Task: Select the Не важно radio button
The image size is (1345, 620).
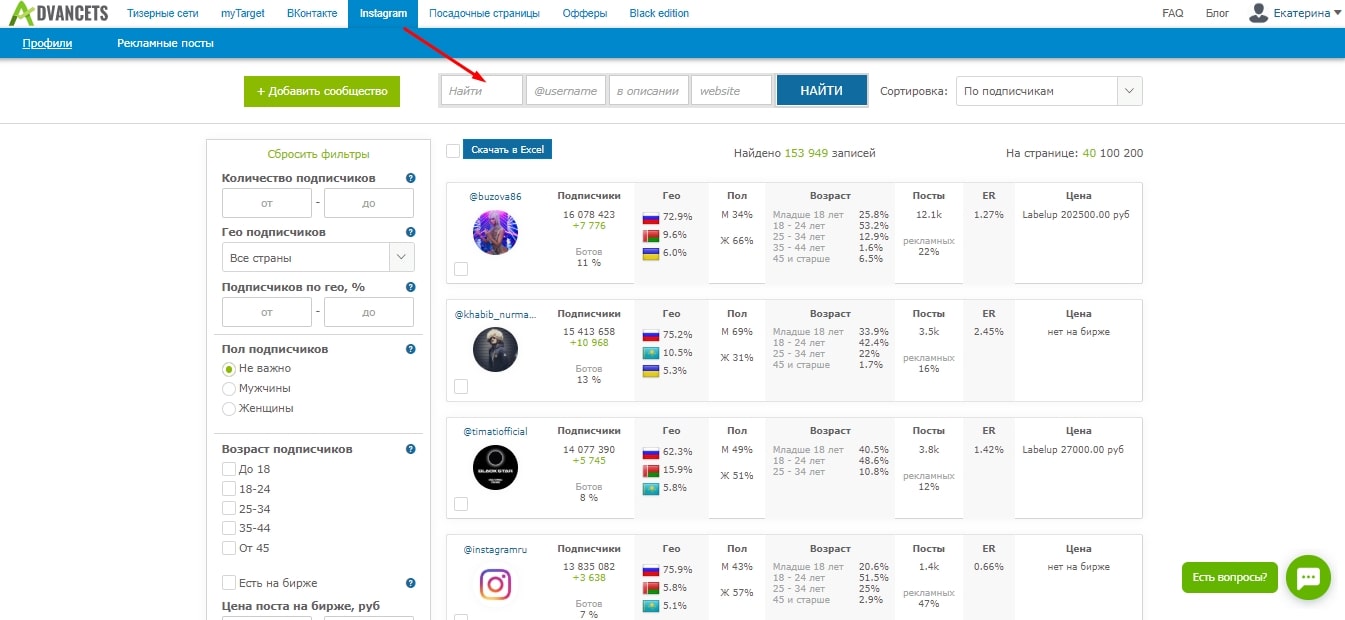Action: point(229,369)
